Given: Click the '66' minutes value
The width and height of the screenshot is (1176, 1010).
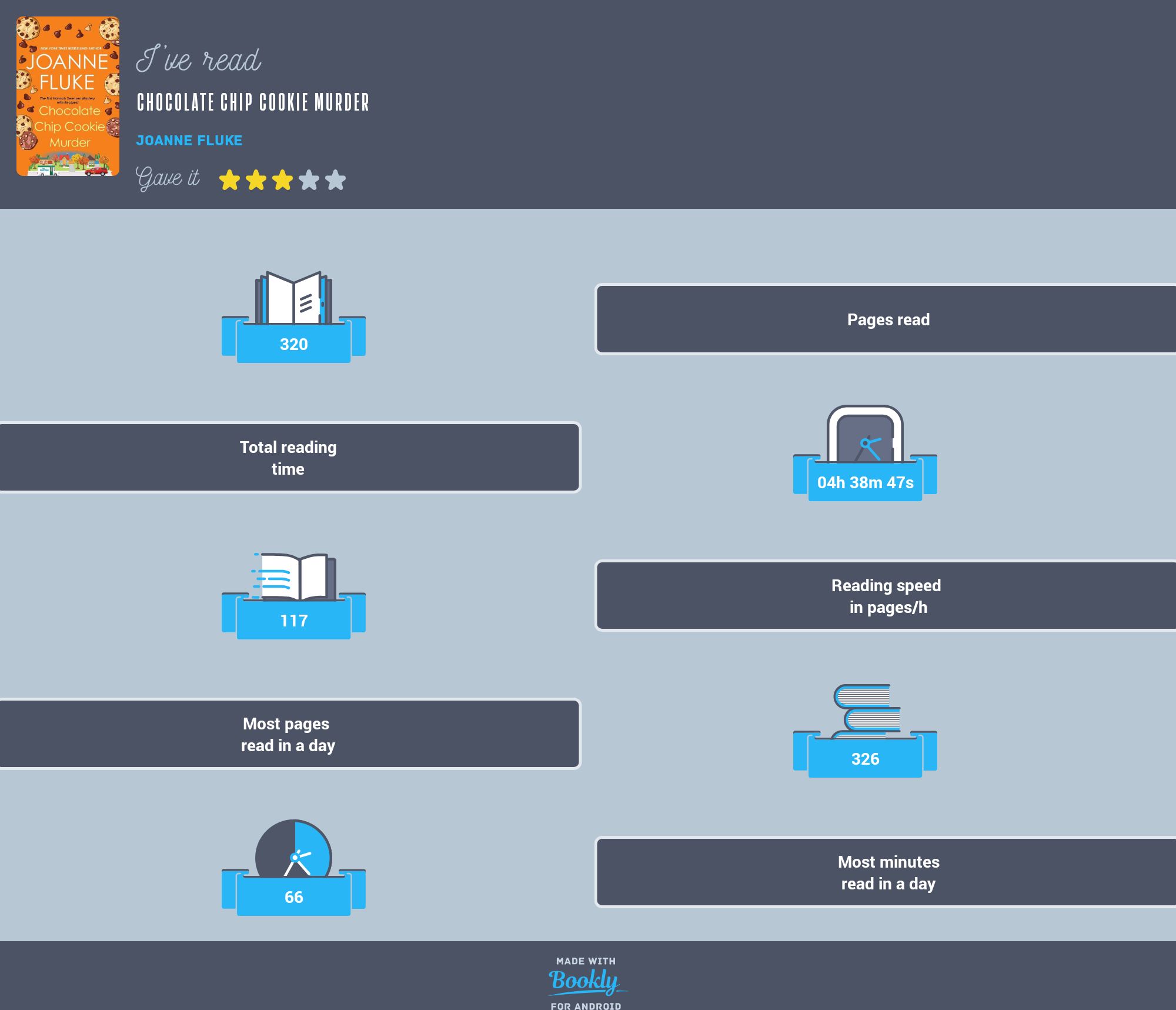Looking at the screenshot, I should click(293, 897).
